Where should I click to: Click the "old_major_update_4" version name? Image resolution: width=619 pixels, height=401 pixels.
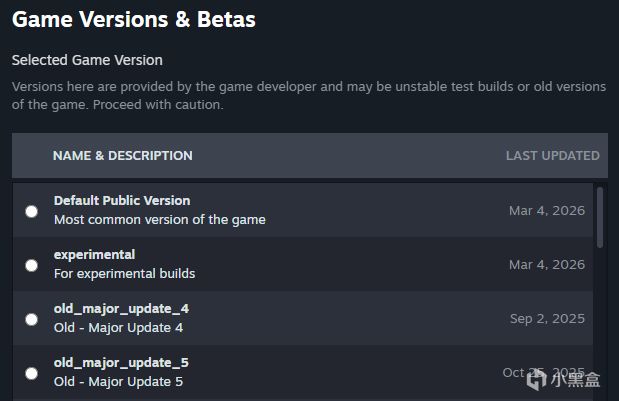121,309
